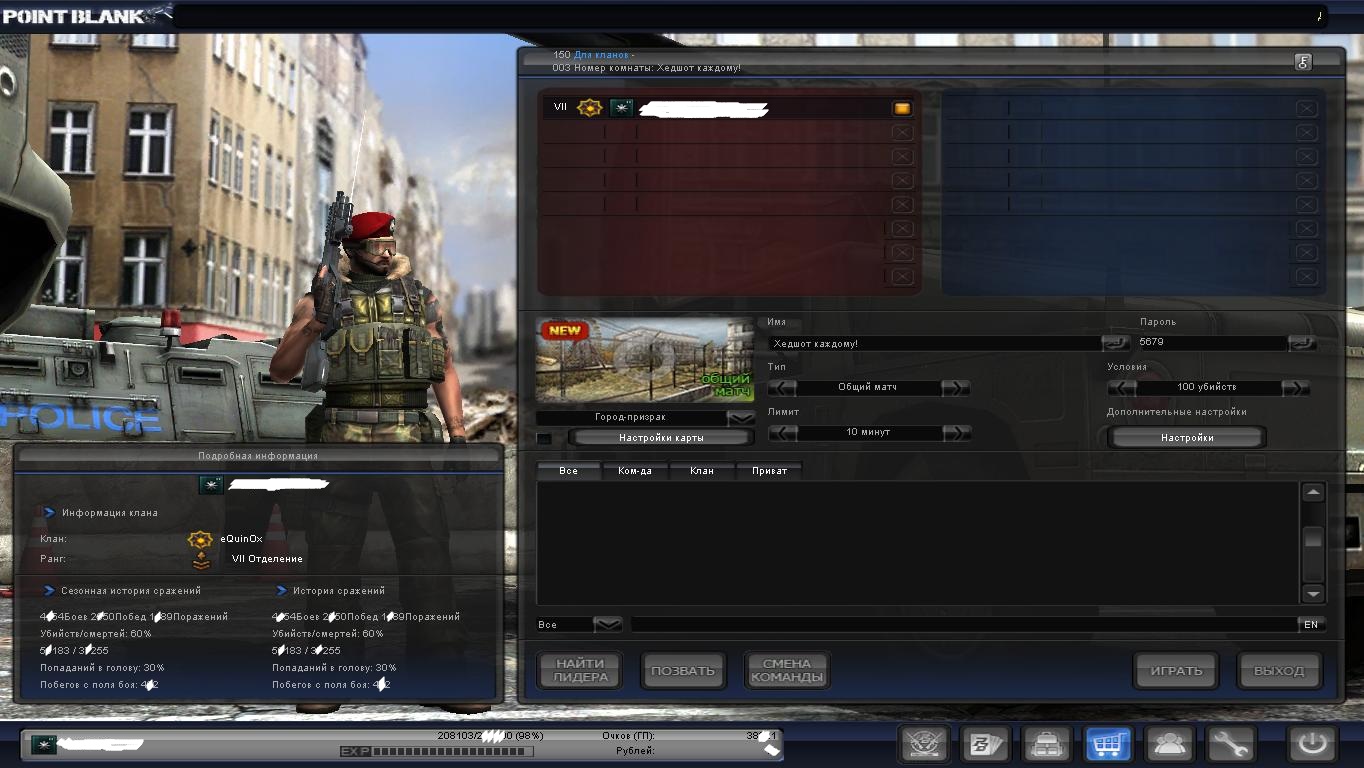Close the second slot of the red team

(901, 132)
